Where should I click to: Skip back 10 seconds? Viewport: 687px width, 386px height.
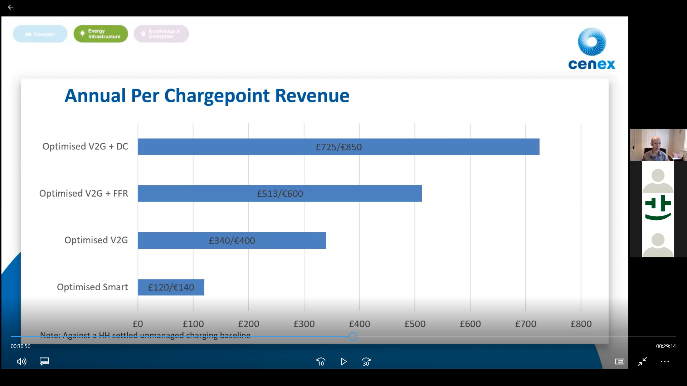point(321,361)
